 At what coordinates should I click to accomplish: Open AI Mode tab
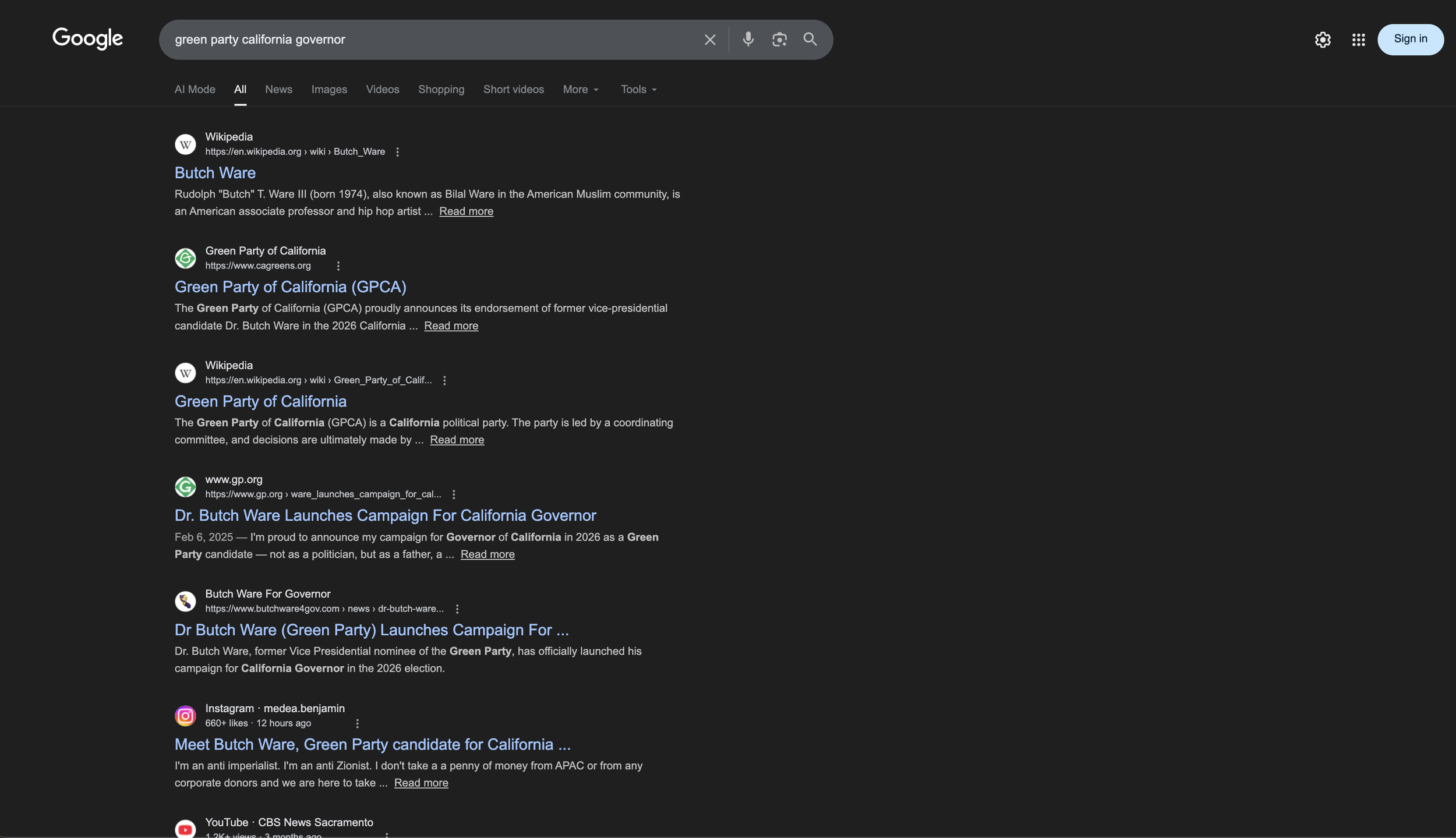point(195,90)
